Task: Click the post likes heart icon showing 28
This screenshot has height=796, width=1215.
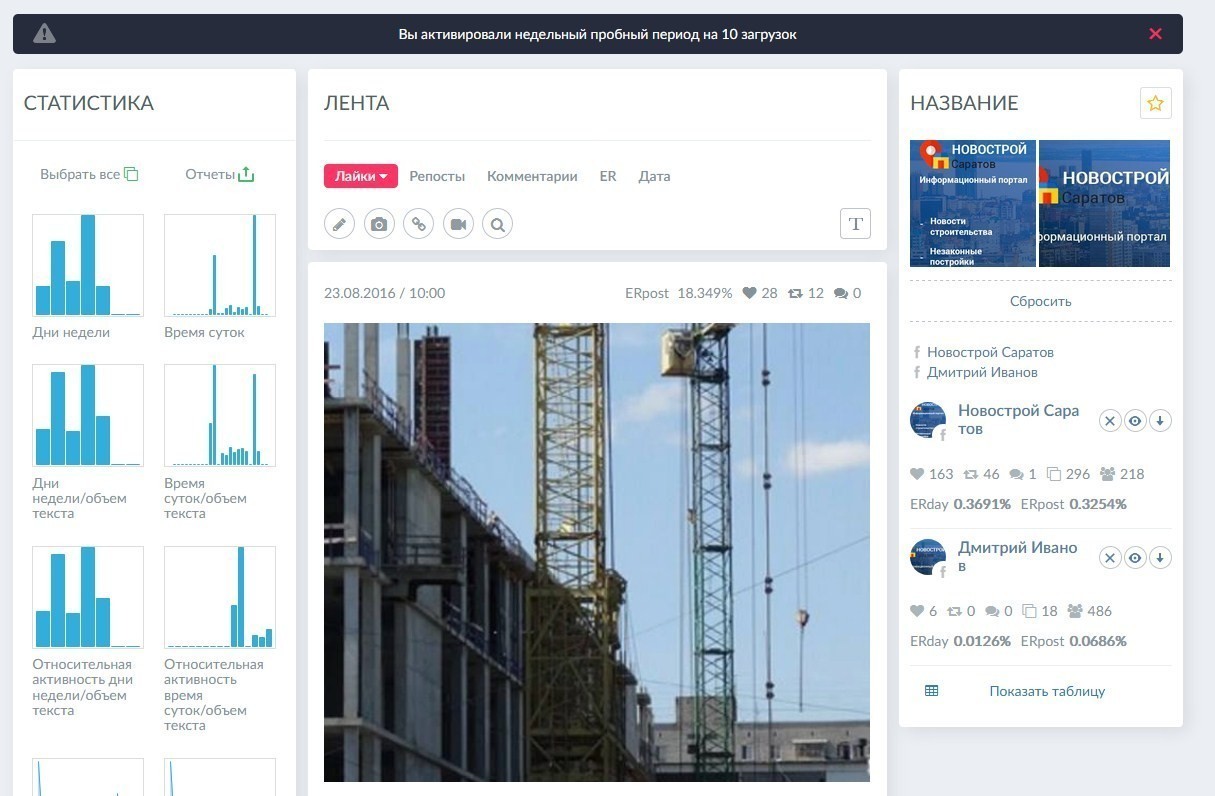Action: [x=749, y=293]
